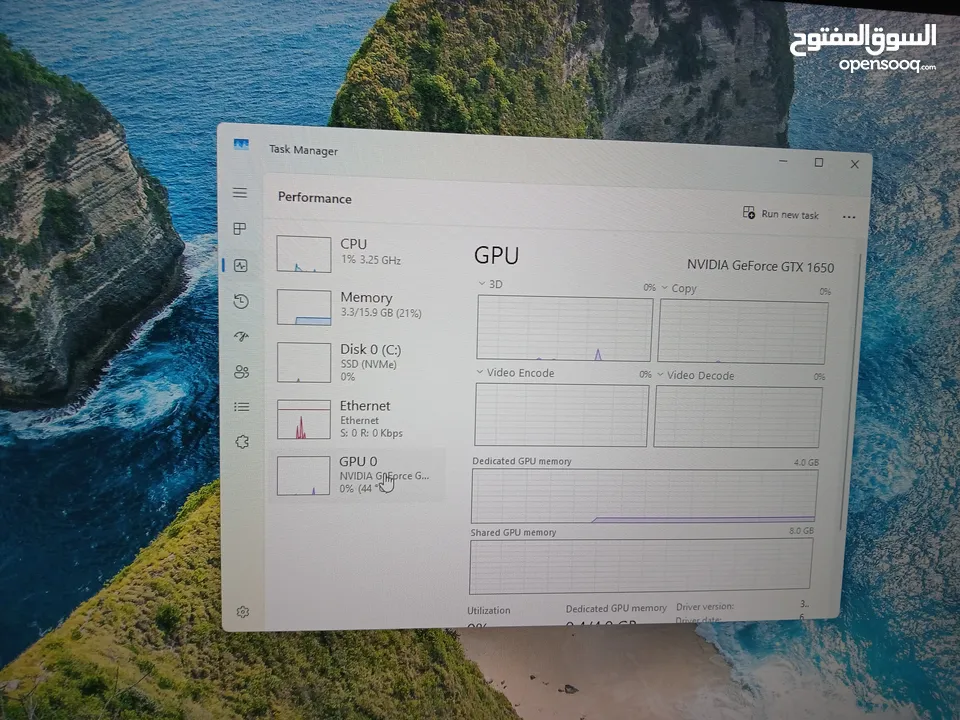Open the hamburger navigation menu

(240, 193)
